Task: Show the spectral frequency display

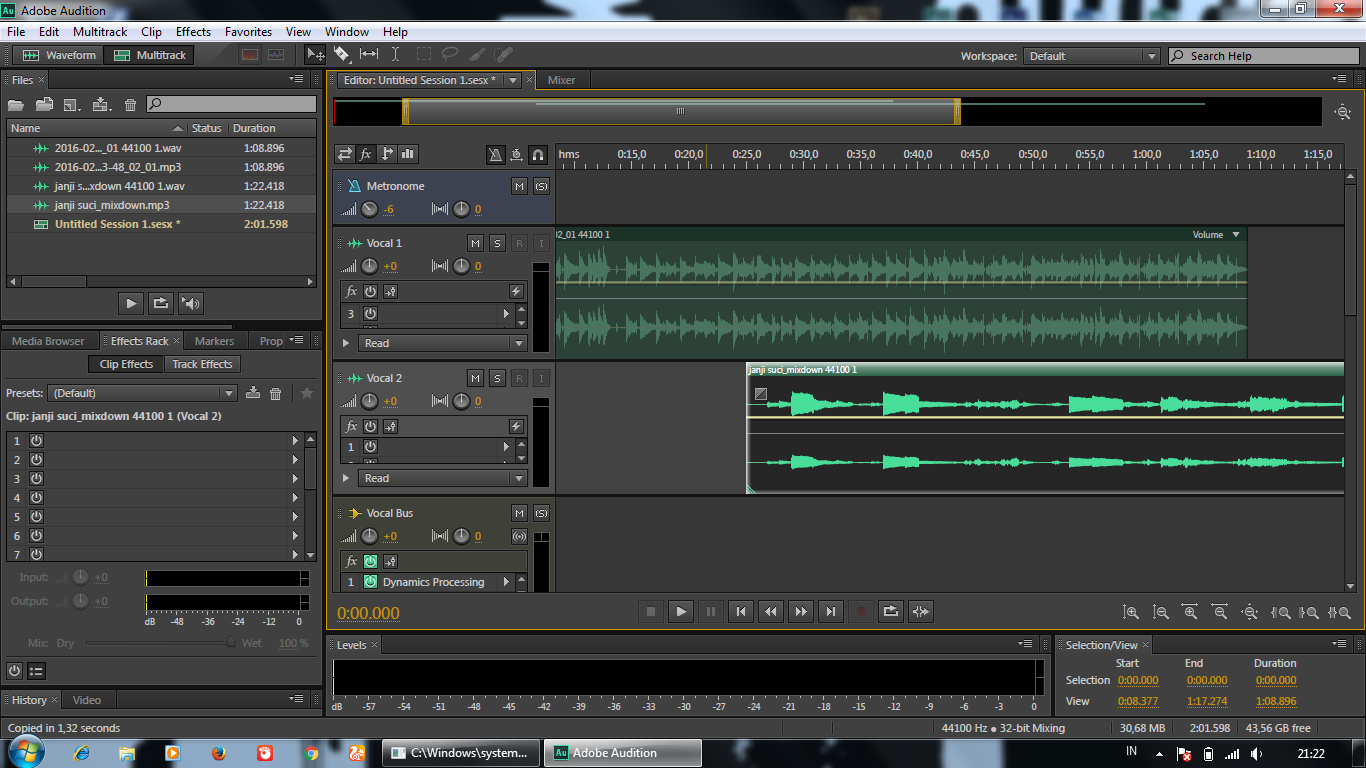Action: pos(250,55)
